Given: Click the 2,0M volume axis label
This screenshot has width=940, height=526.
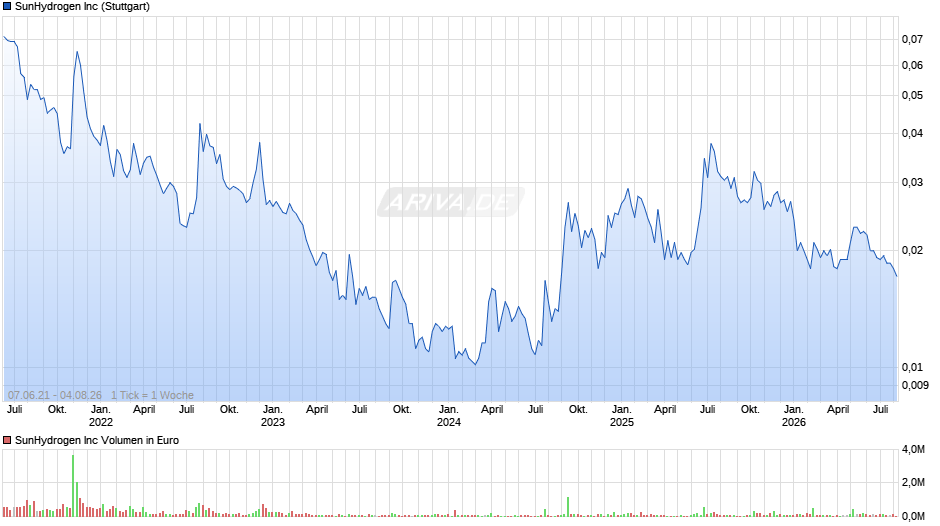Looking at the screenshot, I should coord(913,482).
